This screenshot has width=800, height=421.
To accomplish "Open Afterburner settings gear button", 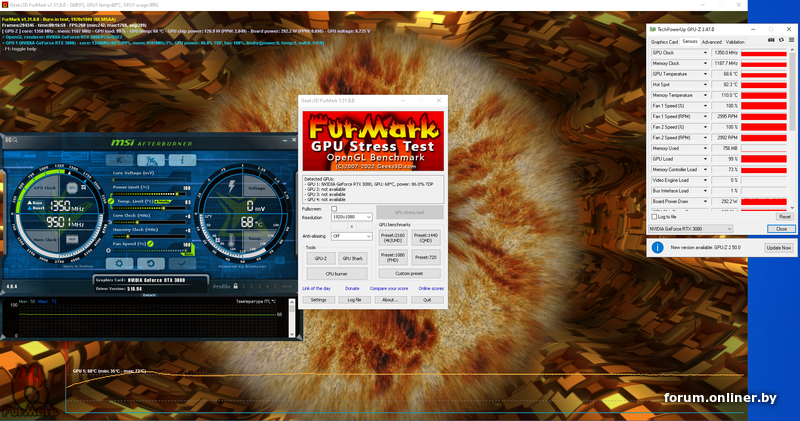I will click(119, 263).
